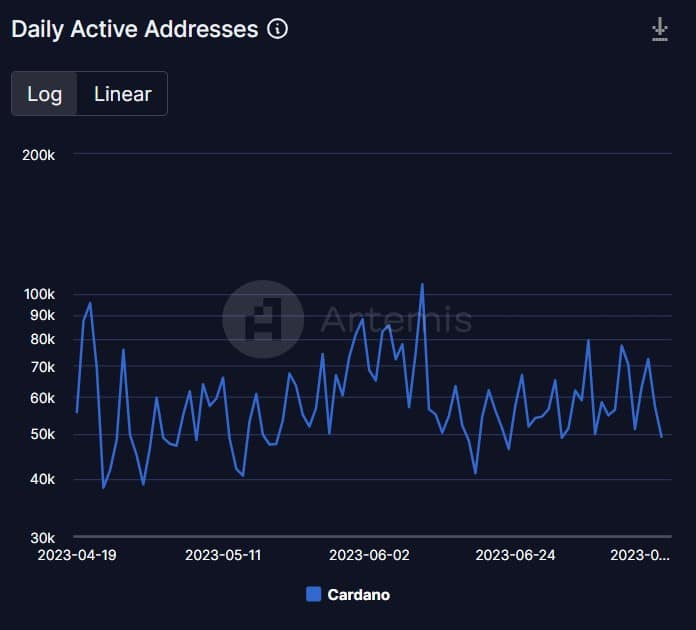Switch the chart scale to Log
Screen dimensions: 696x630
pyautogui.click(x=44, y=94)
